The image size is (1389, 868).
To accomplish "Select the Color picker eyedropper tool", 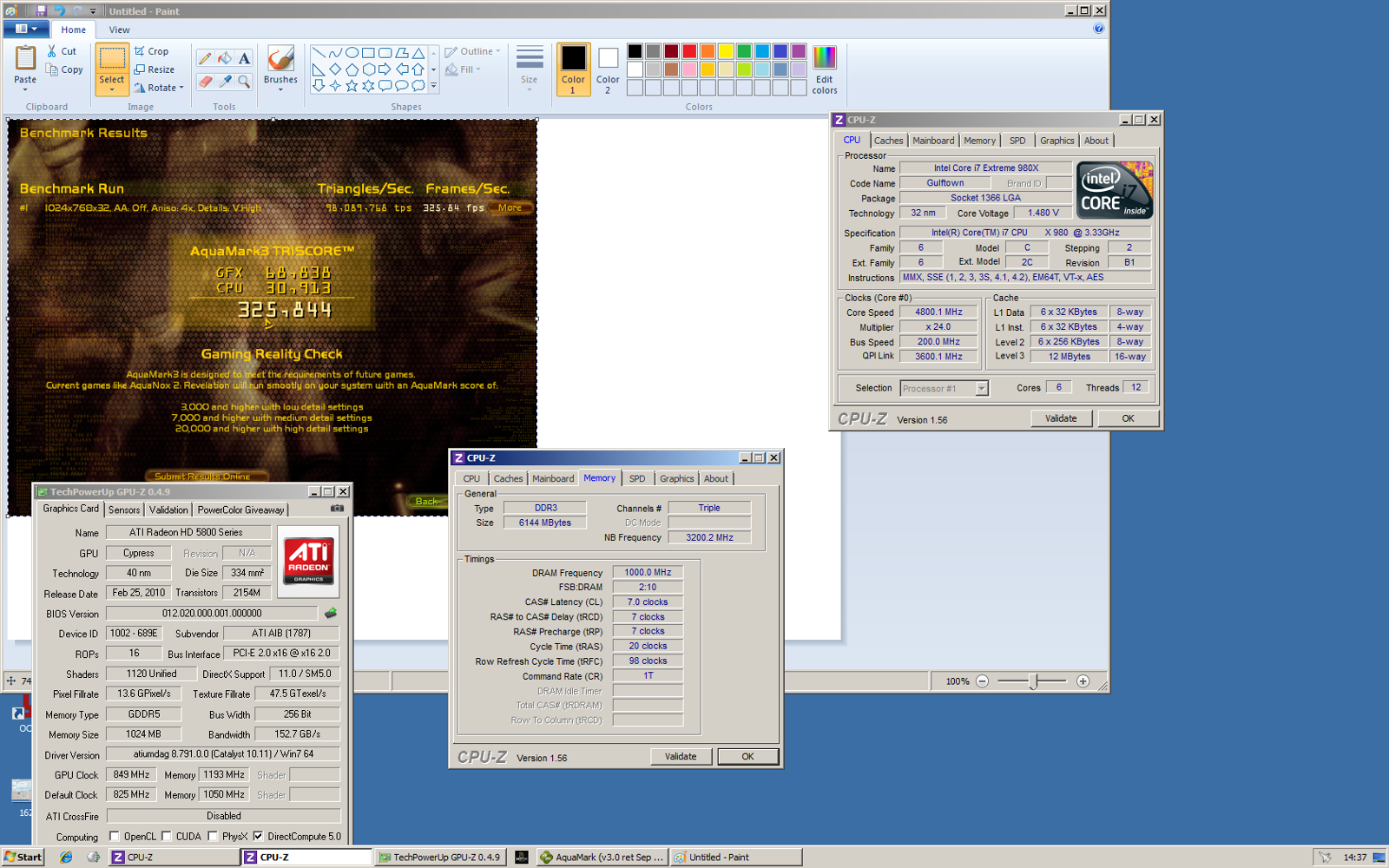I will tap(225, 82).
